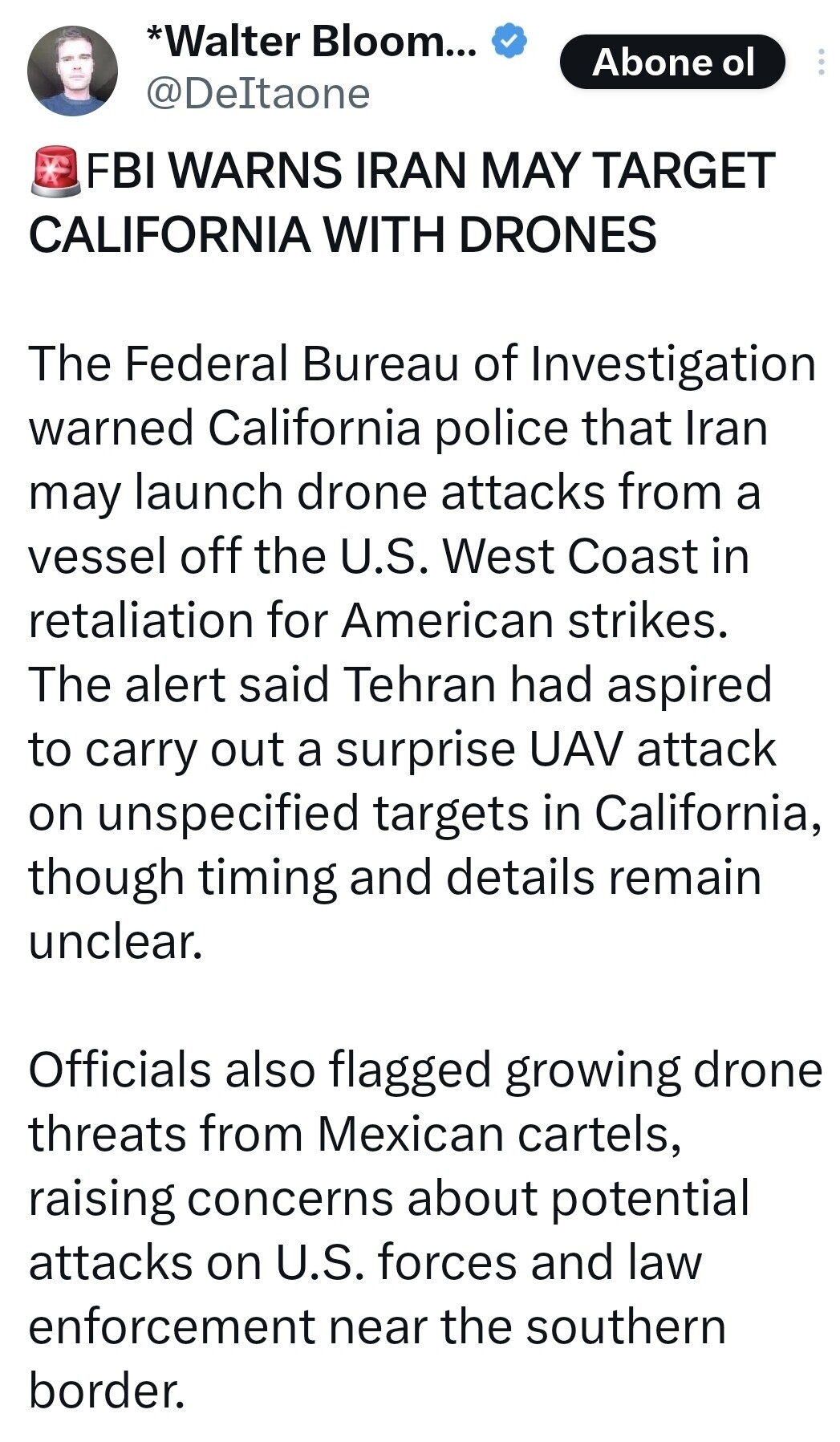Click the blue verified checkmark badge
The width and height of the screenshot is (840, 1442).
(509, 41)
